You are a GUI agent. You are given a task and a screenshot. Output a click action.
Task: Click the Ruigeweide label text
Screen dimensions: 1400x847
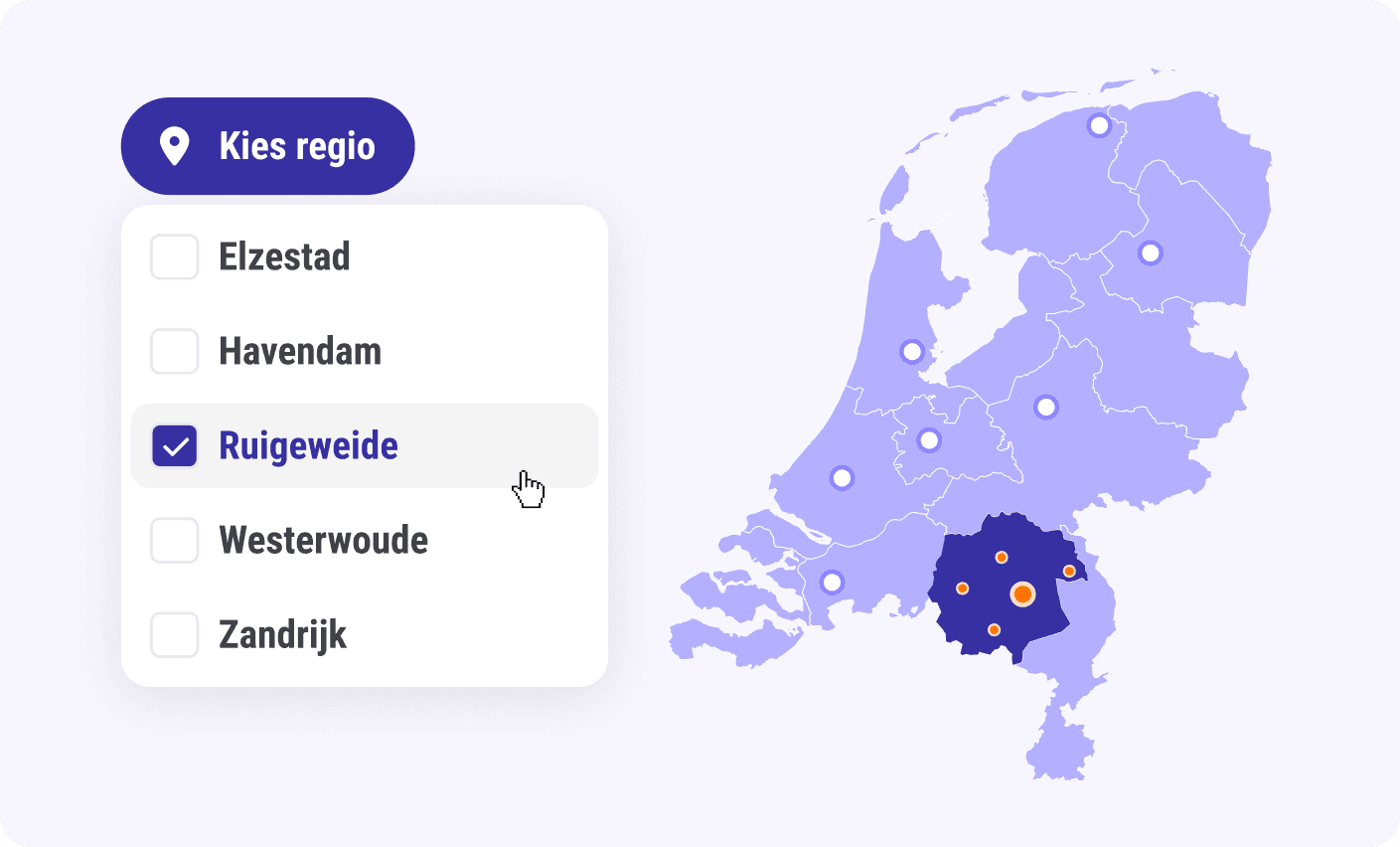[309, 445]
